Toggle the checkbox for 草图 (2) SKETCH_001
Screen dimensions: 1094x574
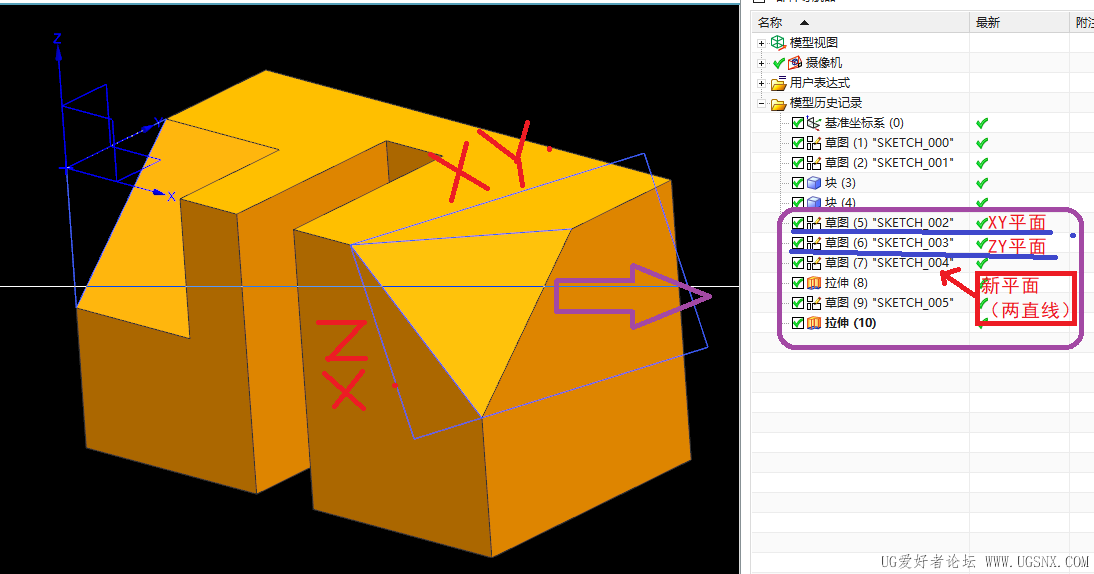[x=797, y=163]
